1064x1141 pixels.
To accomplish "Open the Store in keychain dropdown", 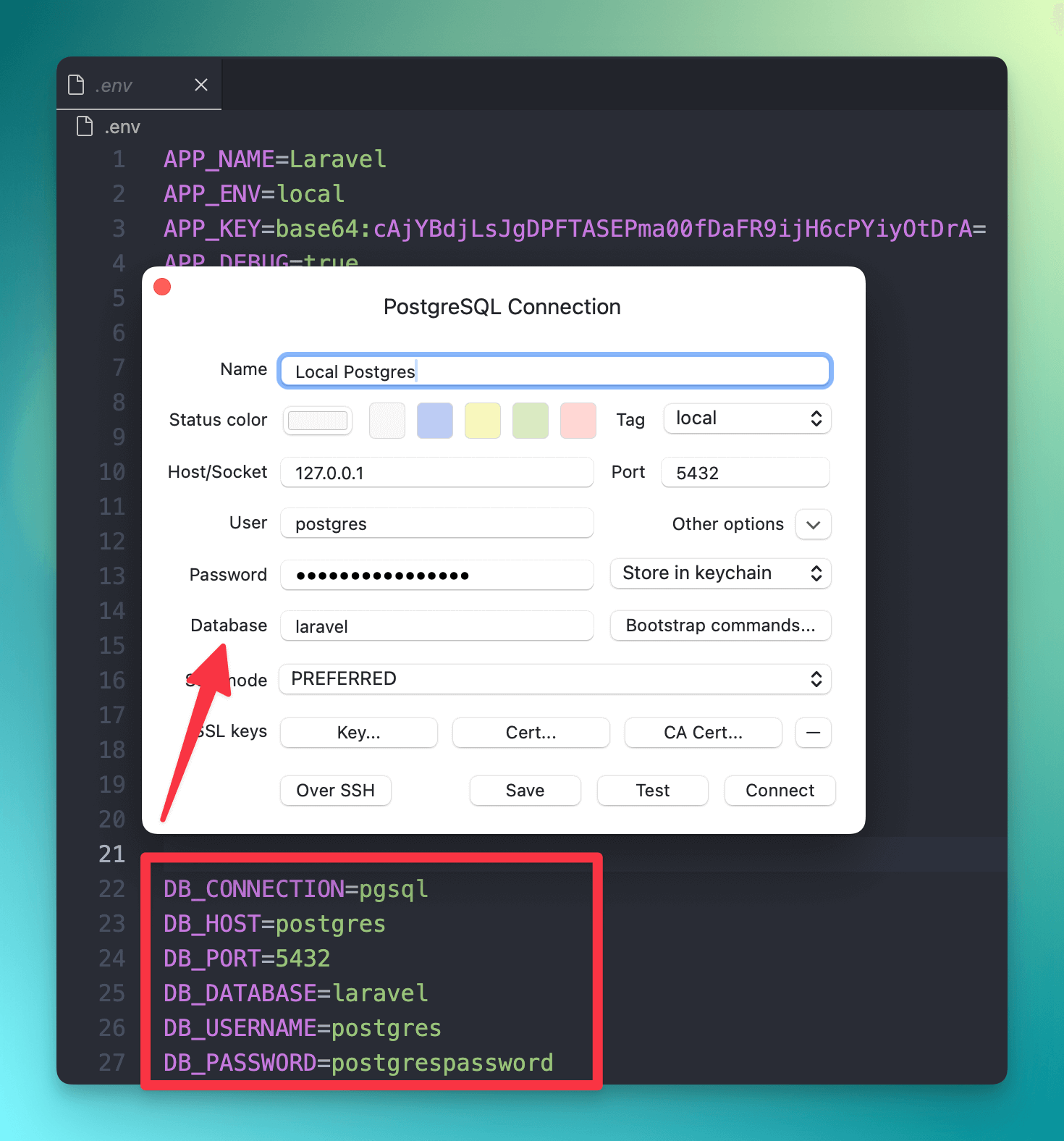I will tap(721, 573).
